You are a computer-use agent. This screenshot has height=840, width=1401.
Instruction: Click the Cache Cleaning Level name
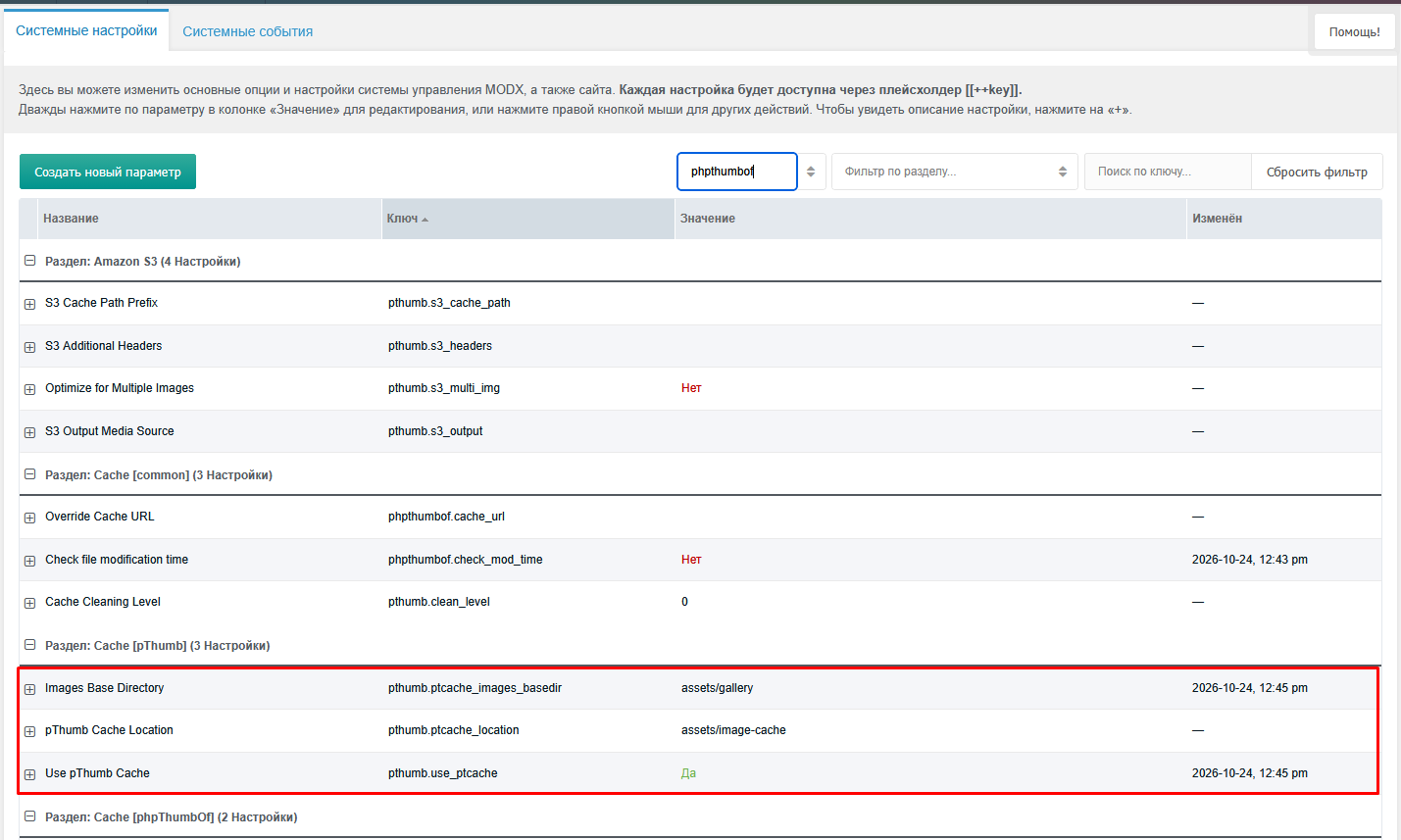click(x=103, y=602)
